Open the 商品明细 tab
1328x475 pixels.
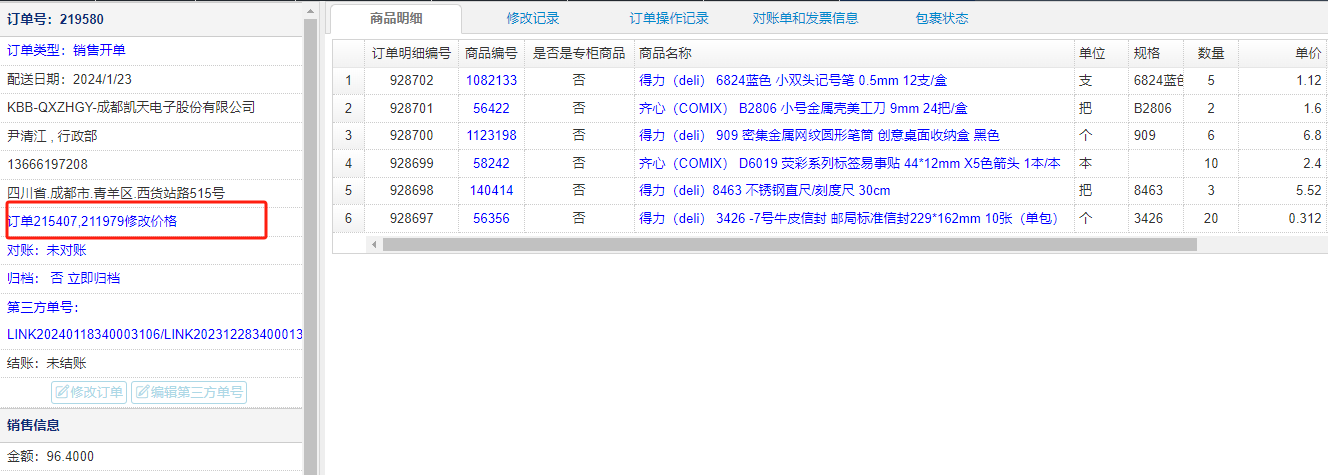click(x=395, y=18)
